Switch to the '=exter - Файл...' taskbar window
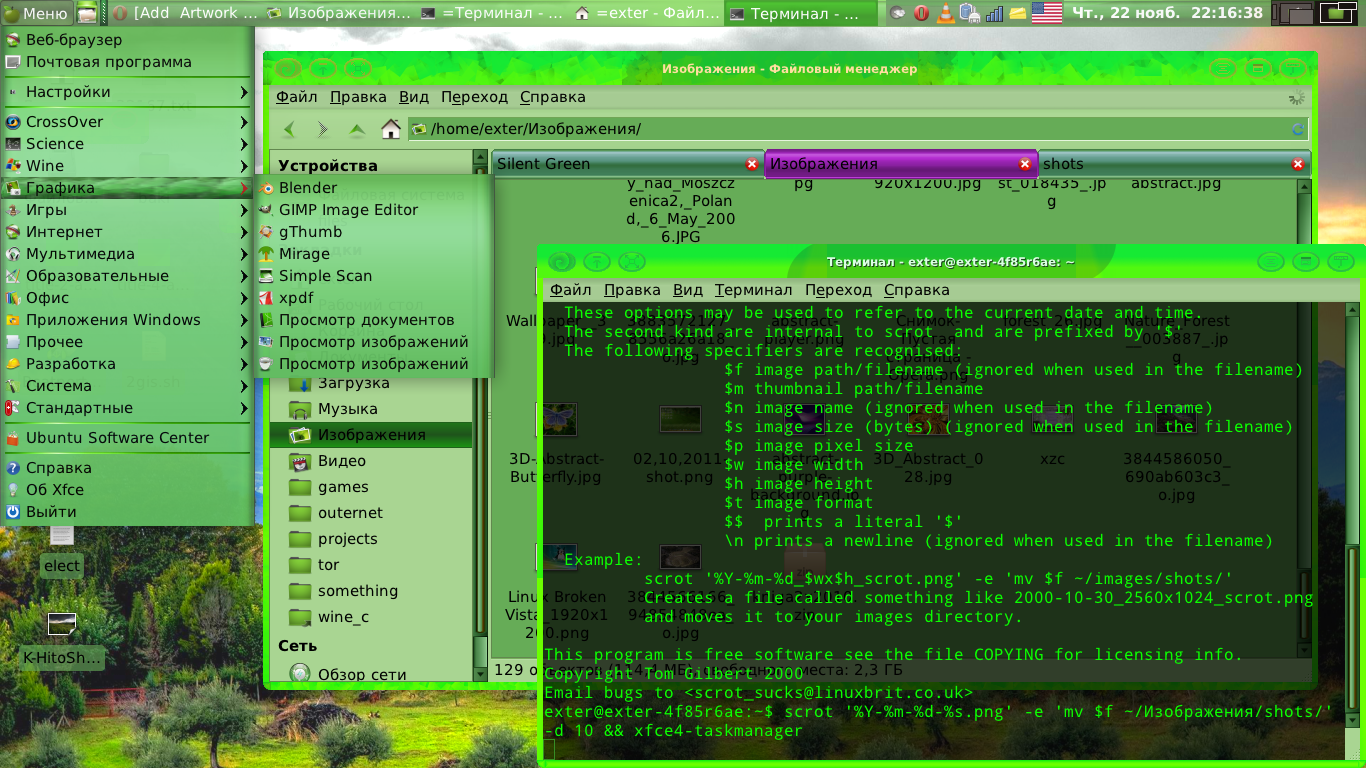 [x=646, y=13]
